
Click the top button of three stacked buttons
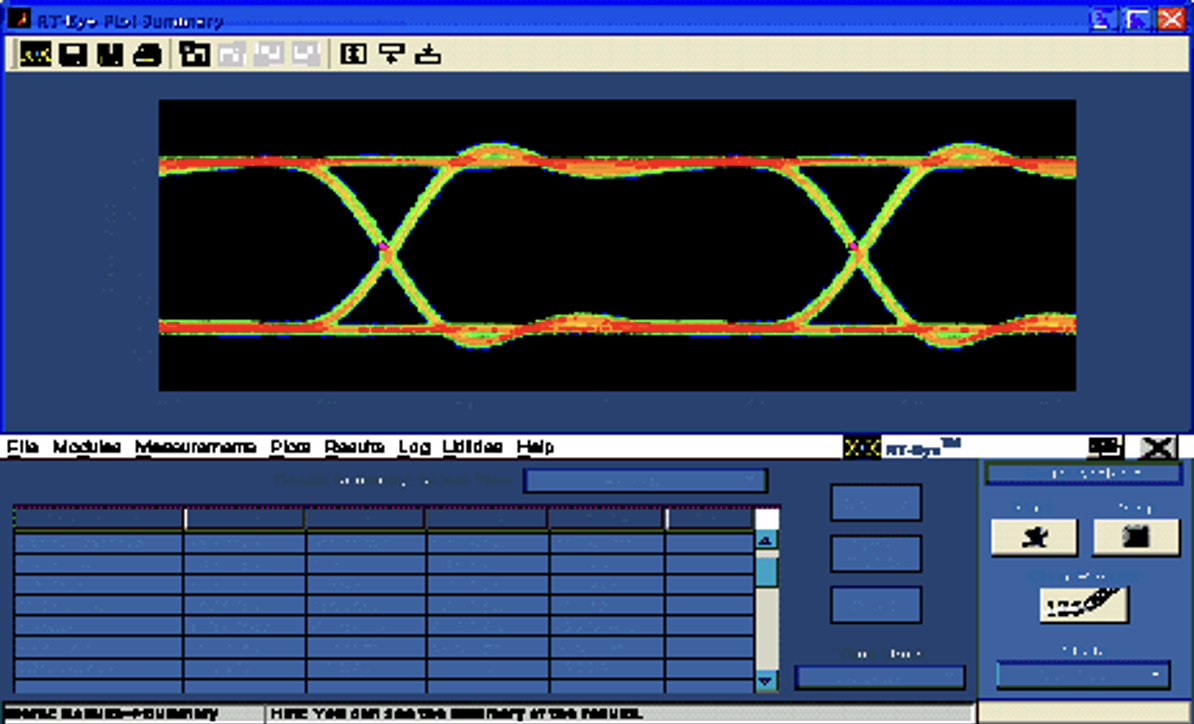point(876,503)
